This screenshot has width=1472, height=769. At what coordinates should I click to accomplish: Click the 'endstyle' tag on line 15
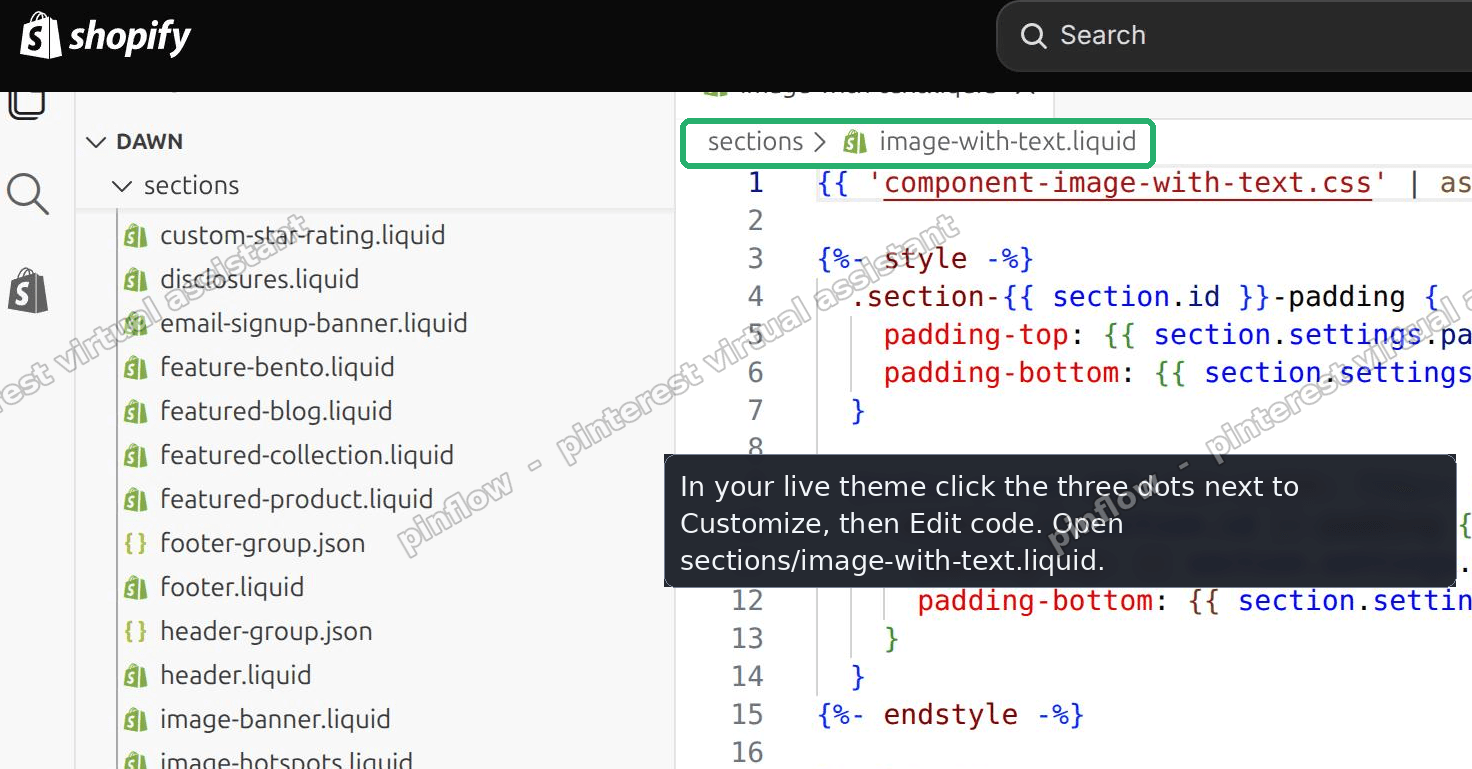(951, 715)
